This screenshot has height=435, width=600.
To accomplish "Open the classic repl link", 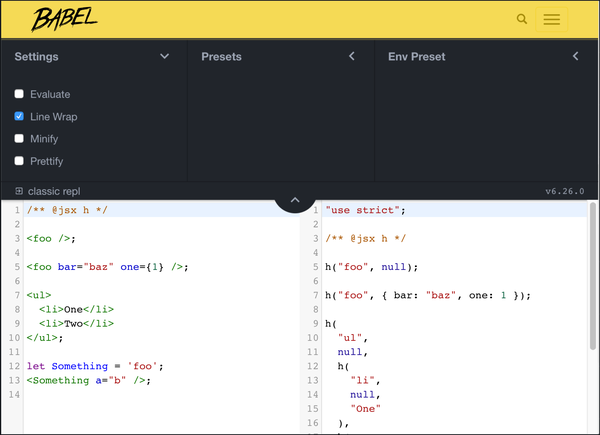I will coord(54,191).
